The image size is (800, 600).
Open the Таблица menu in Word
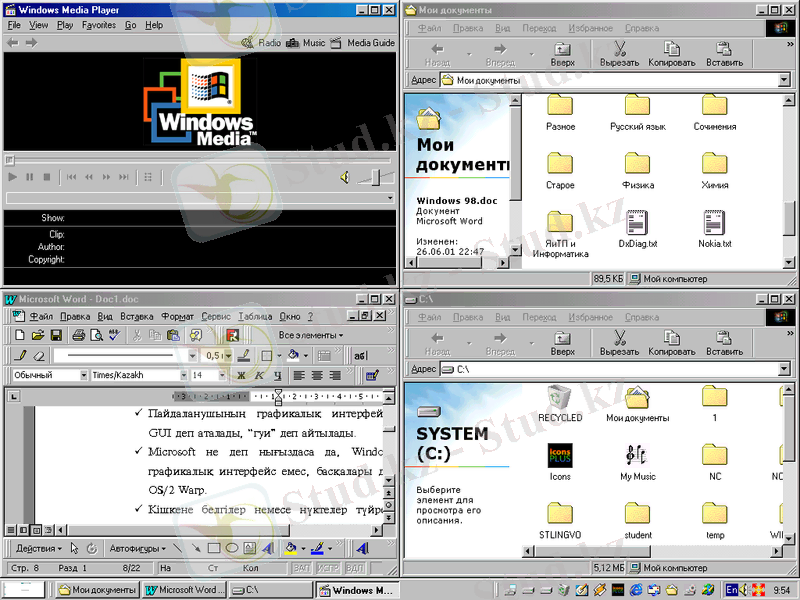[x=255, y=316]
